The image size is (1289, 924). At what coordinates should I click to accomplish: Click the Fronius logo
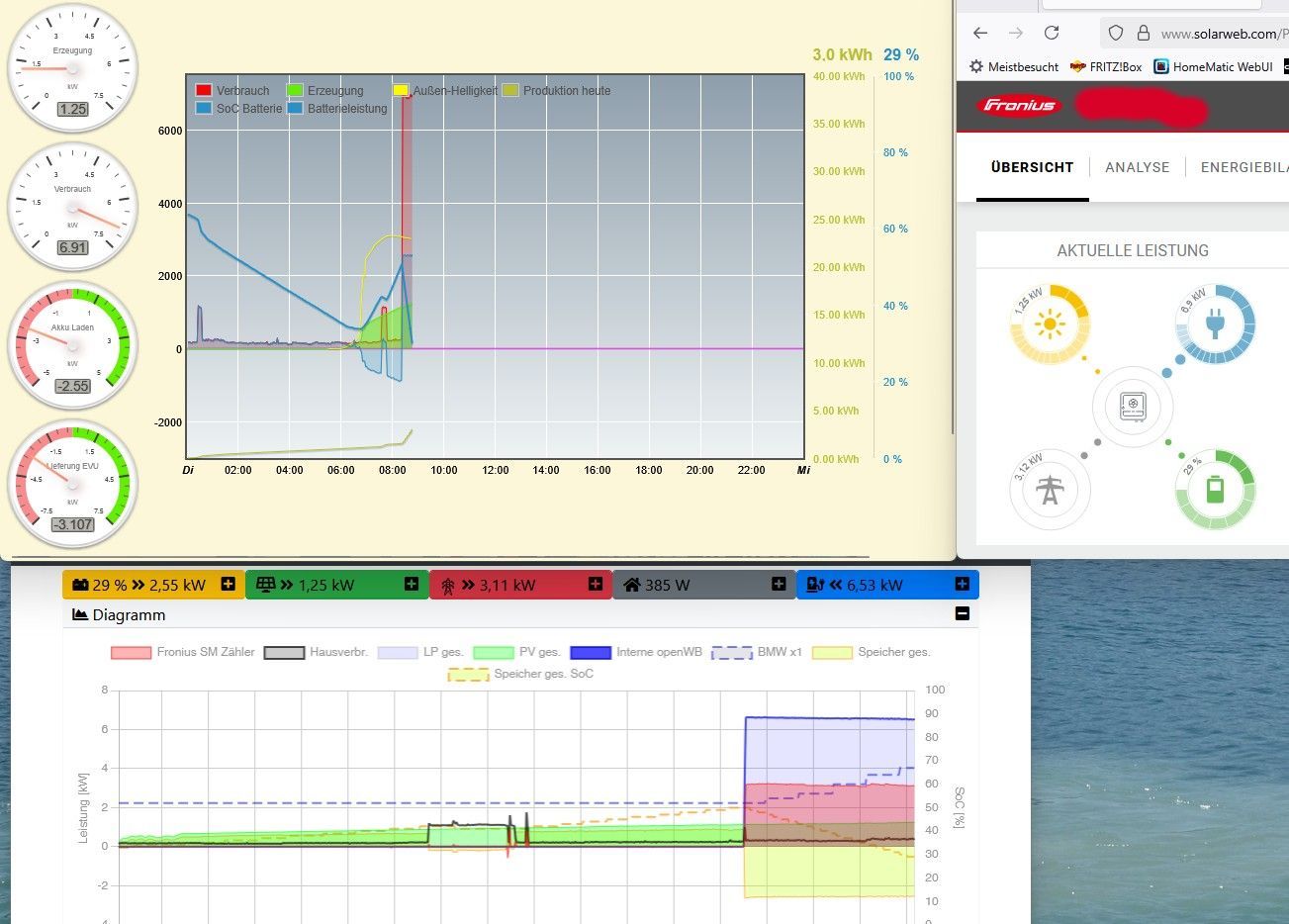click(1018, 106)
